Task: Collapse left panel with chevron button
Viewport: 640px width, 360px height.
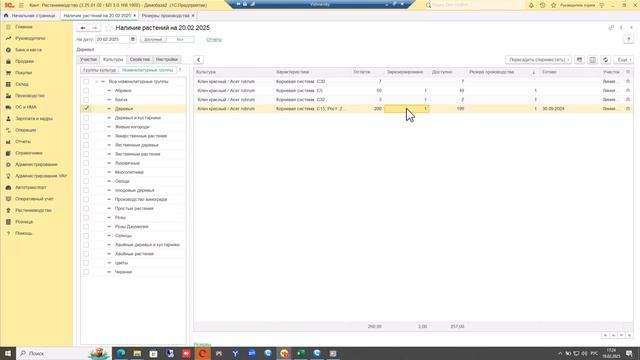Action: (x=198, y=60)
